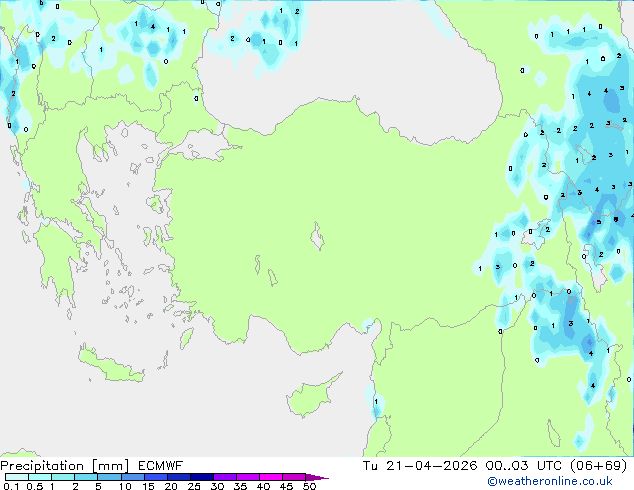Click the 25–30 mm dark navy swatch
Image resolution: width=634 pixels, height=490 pixels.
click(x=202, y=477)
